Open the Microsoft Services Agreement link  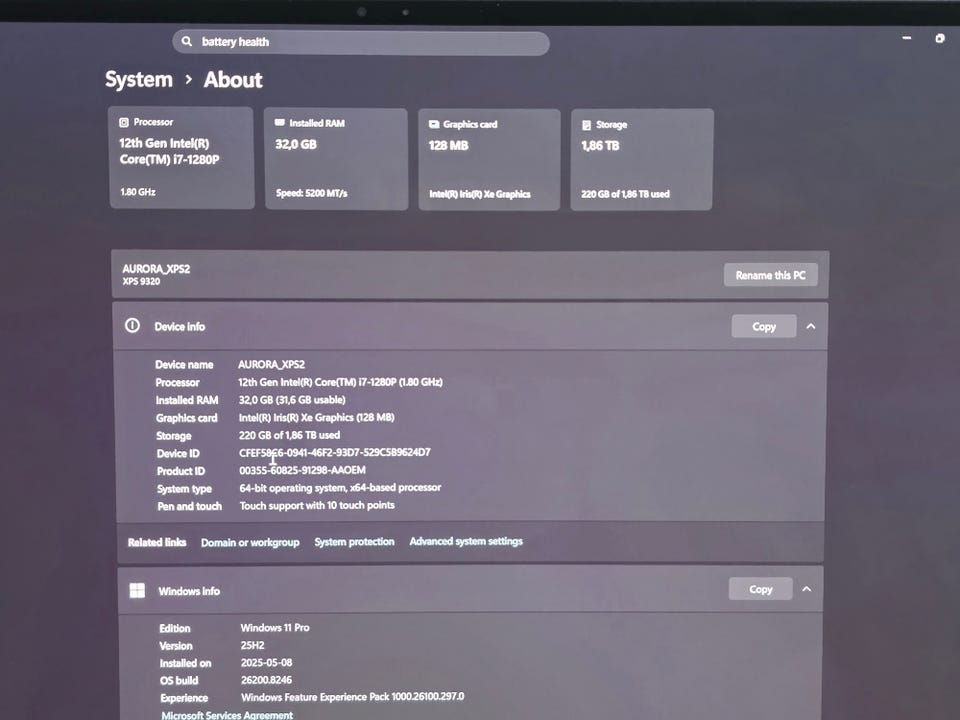coord(227,714)
